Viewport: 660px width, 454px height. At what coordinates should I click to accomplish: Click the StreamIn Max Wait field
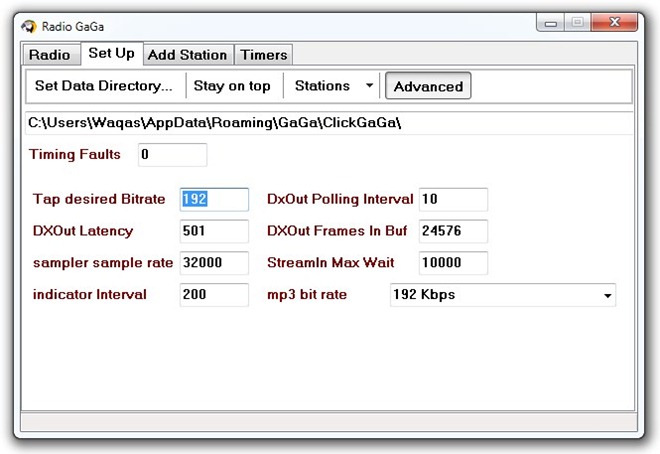(453, 263)
